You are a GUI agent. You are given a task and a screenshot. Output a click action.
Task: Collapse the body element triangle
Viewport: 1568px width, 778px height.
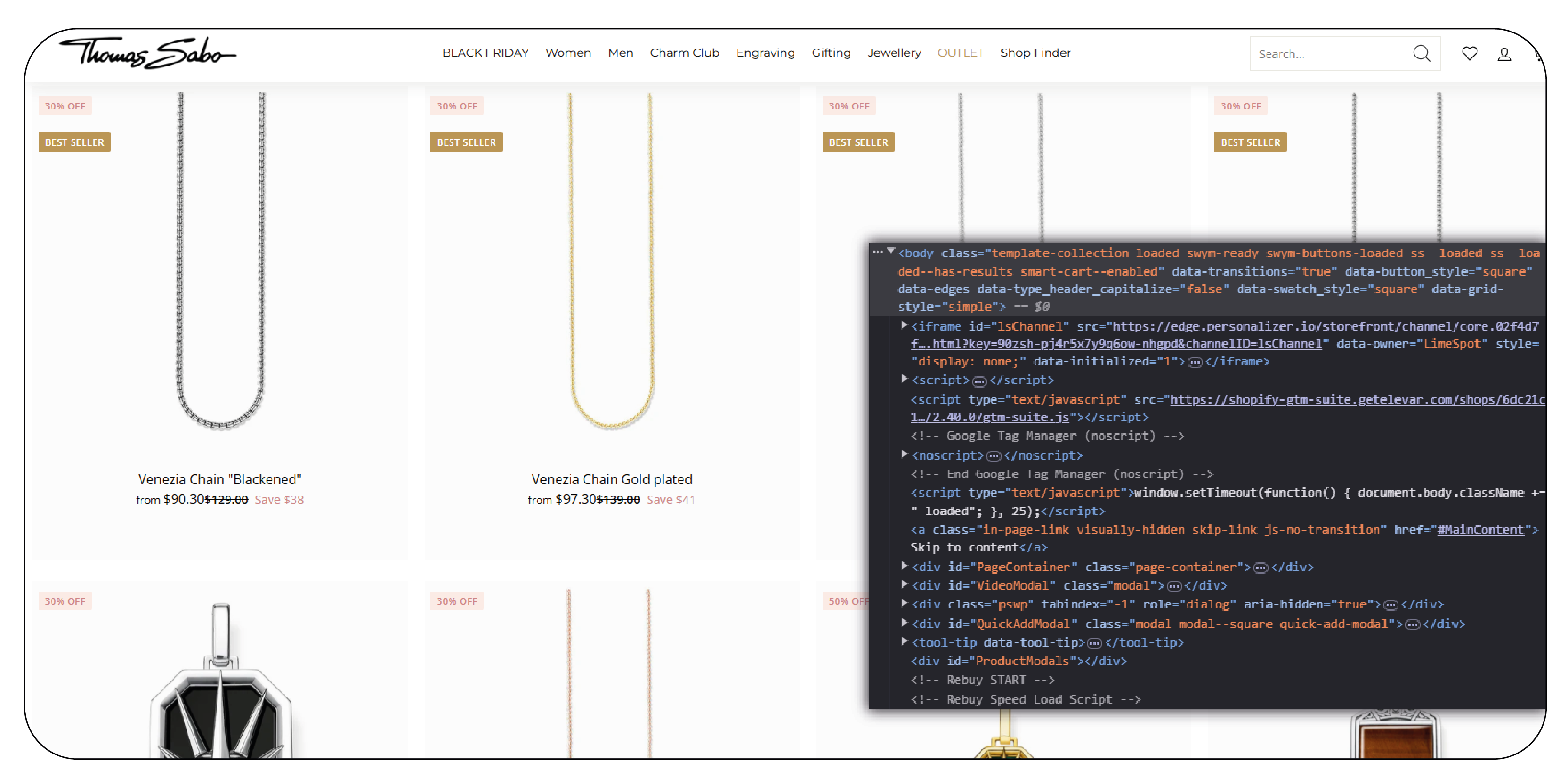click(x=891, y=251)
